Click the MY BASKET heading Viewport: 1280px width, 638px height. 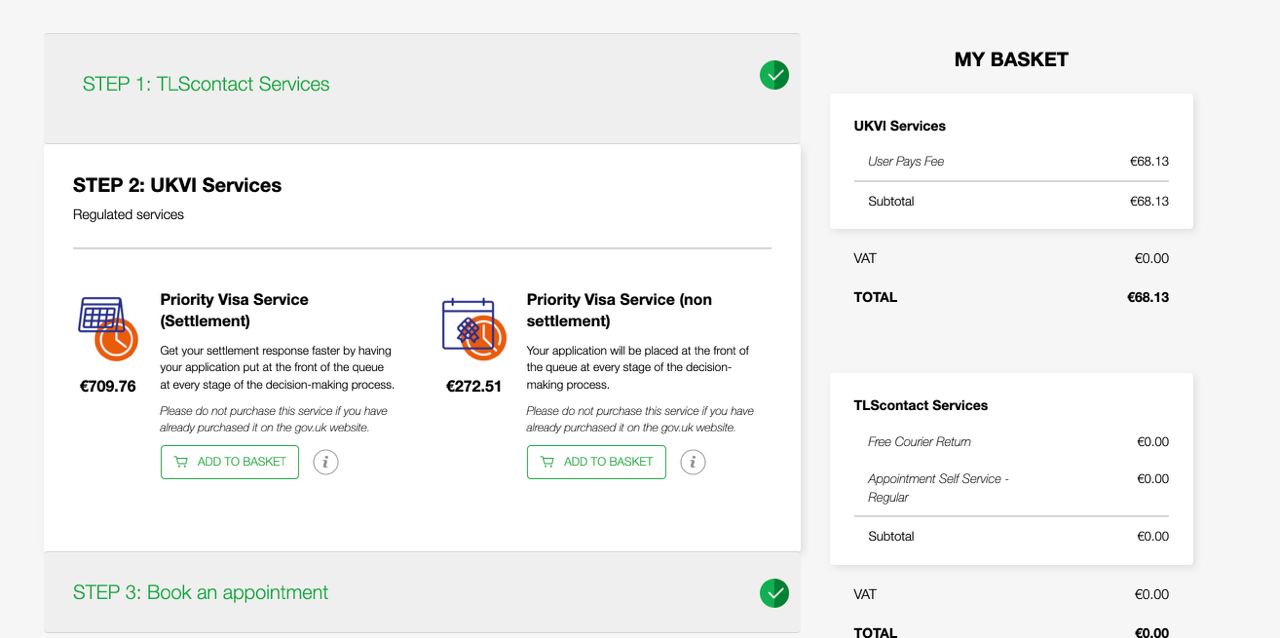[x=1011, y=60]
